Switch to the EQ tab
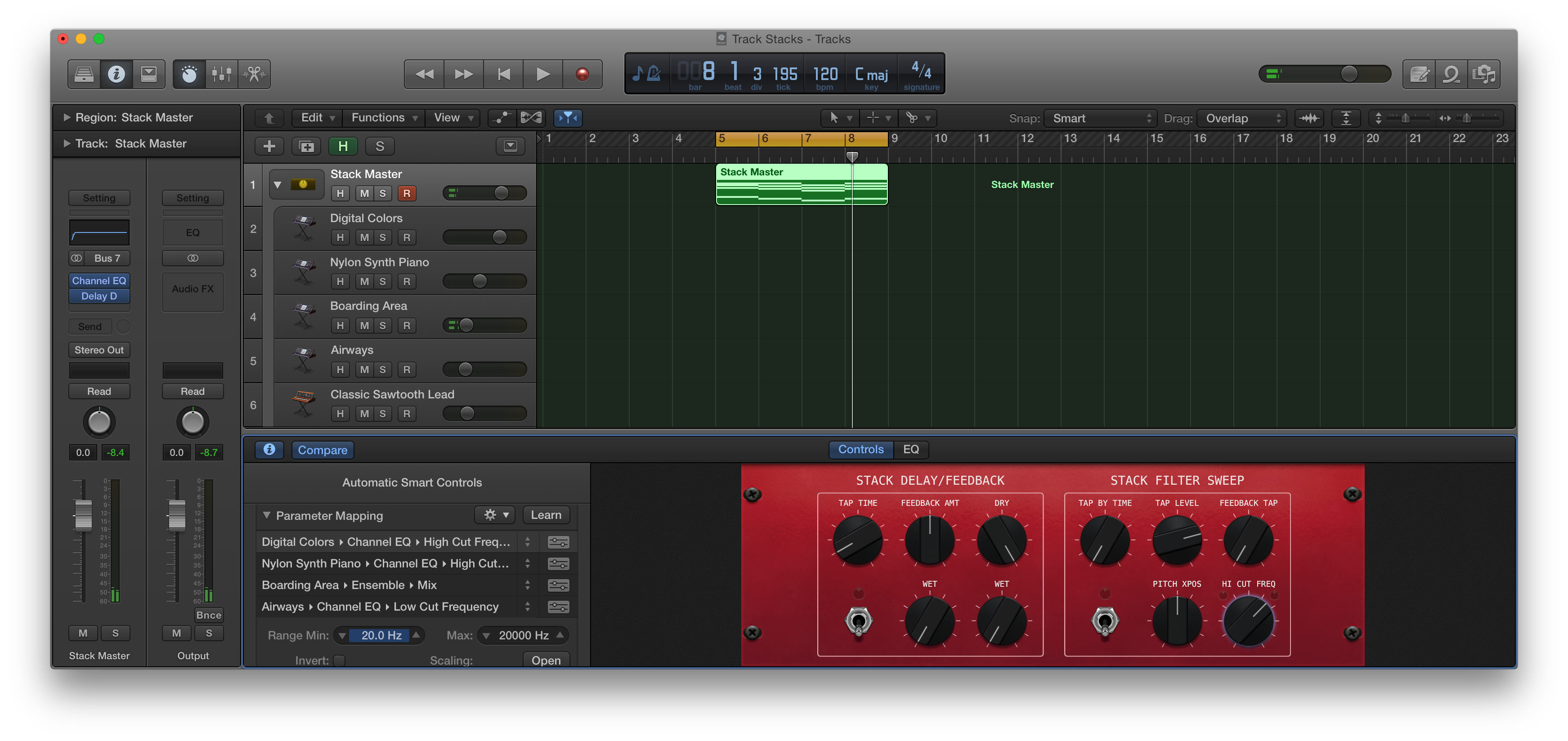Image resolution: width=1568 pixels, height=741 pixels. pos(910,449)
